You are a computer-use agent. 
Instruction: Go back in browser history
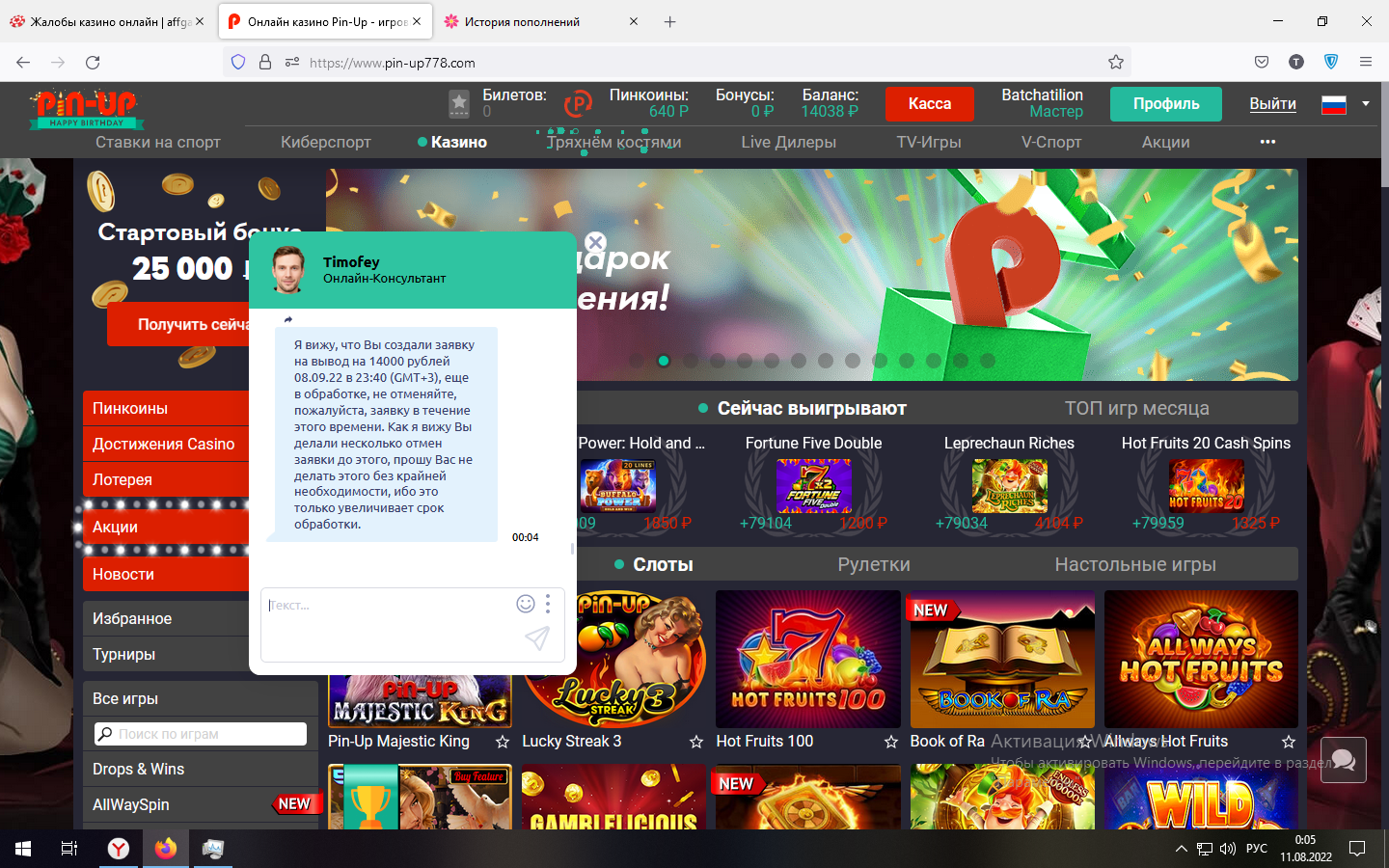click(23, 62)
